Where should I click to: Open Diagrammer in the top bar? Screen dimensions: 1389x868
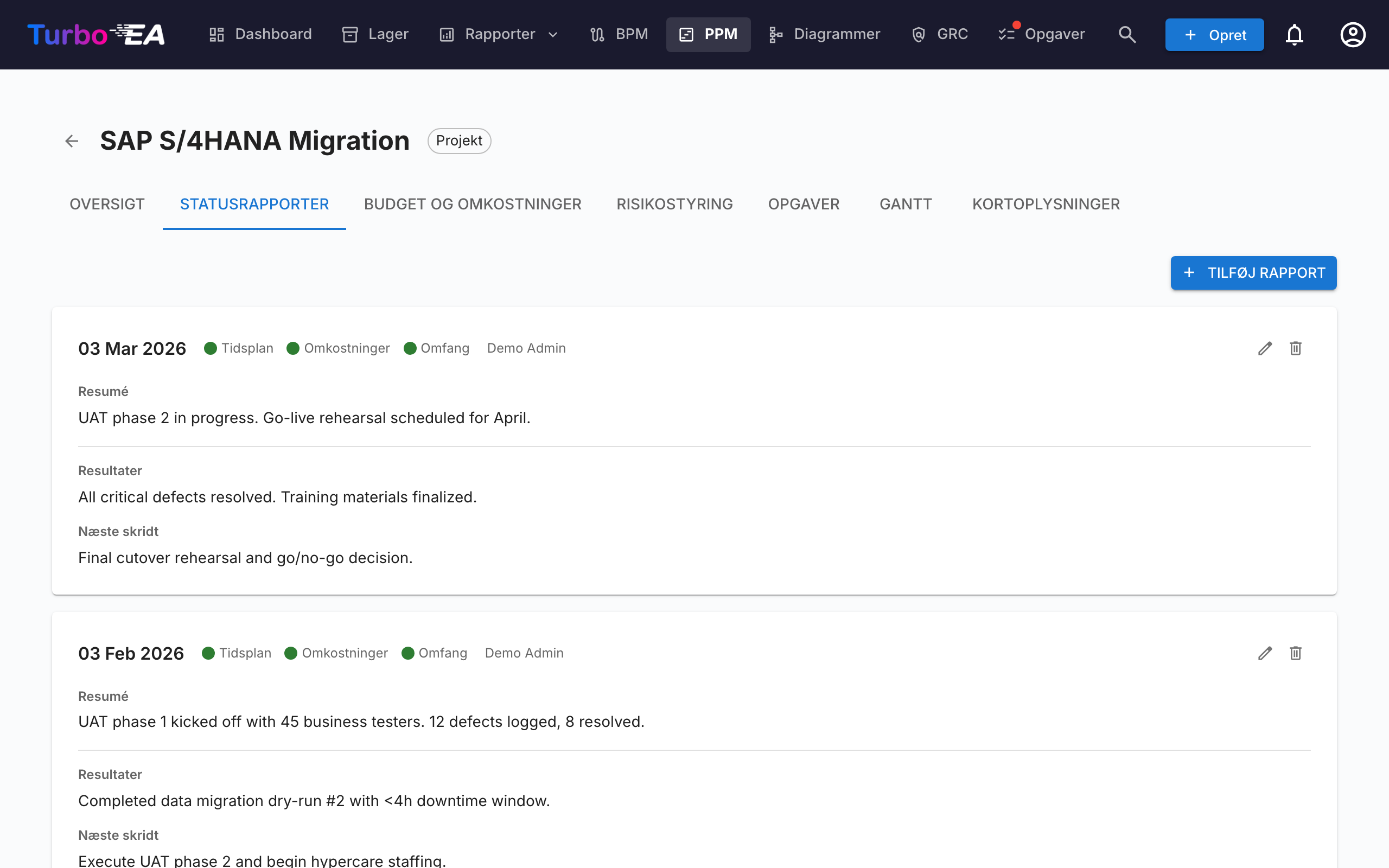824,34
